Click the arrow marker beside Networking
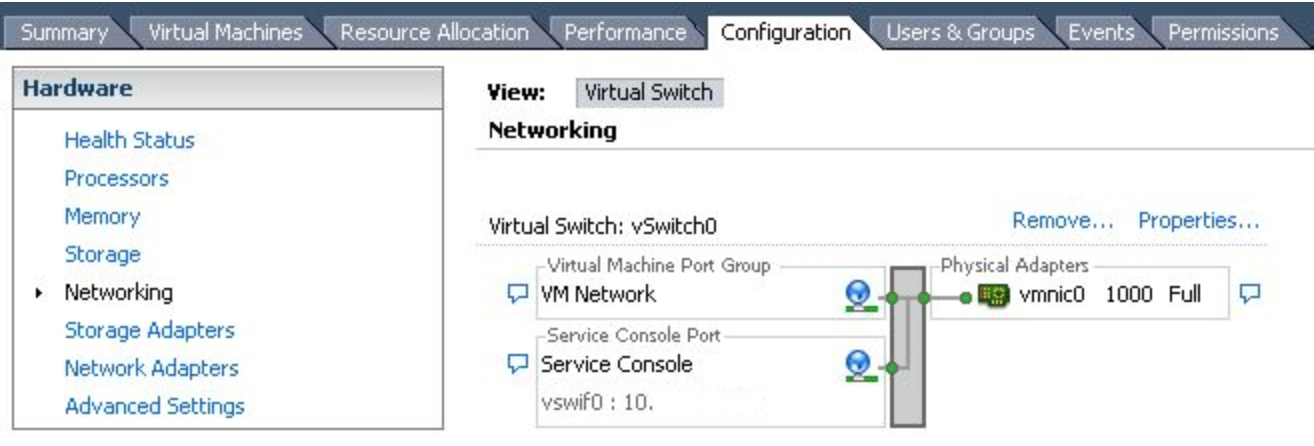This screenshot has height=446, width=1314. click(x=38, y=293)
